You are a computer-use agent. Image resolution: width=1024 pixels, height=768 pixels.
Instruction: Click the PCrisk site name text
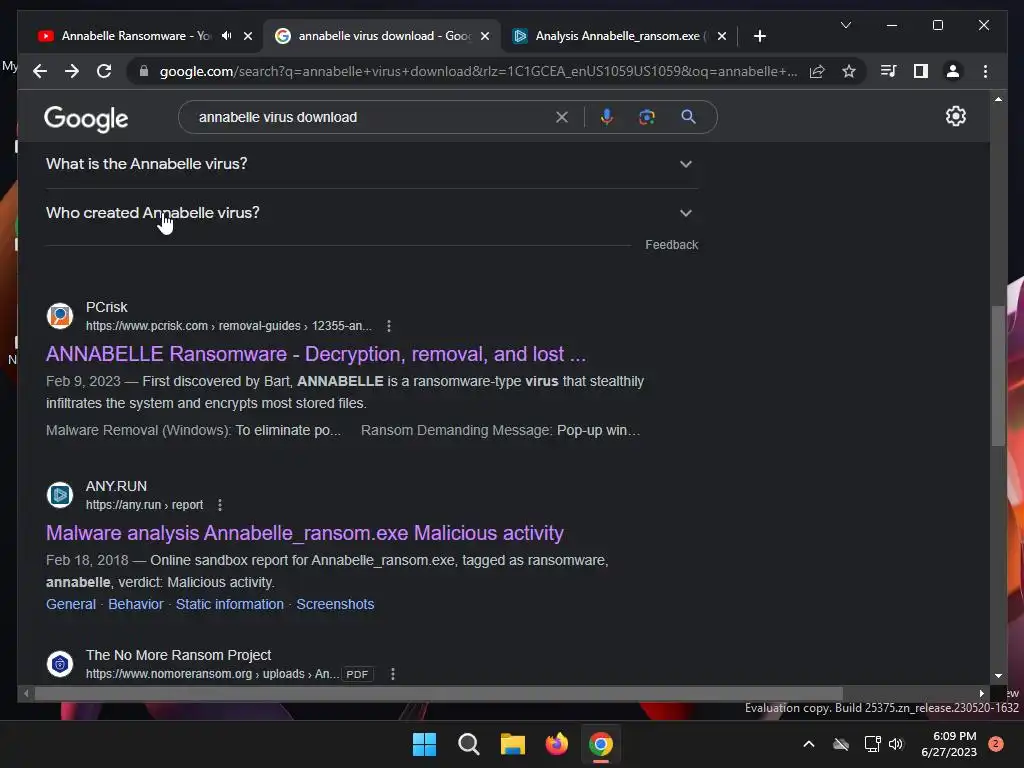pos(106,307)
